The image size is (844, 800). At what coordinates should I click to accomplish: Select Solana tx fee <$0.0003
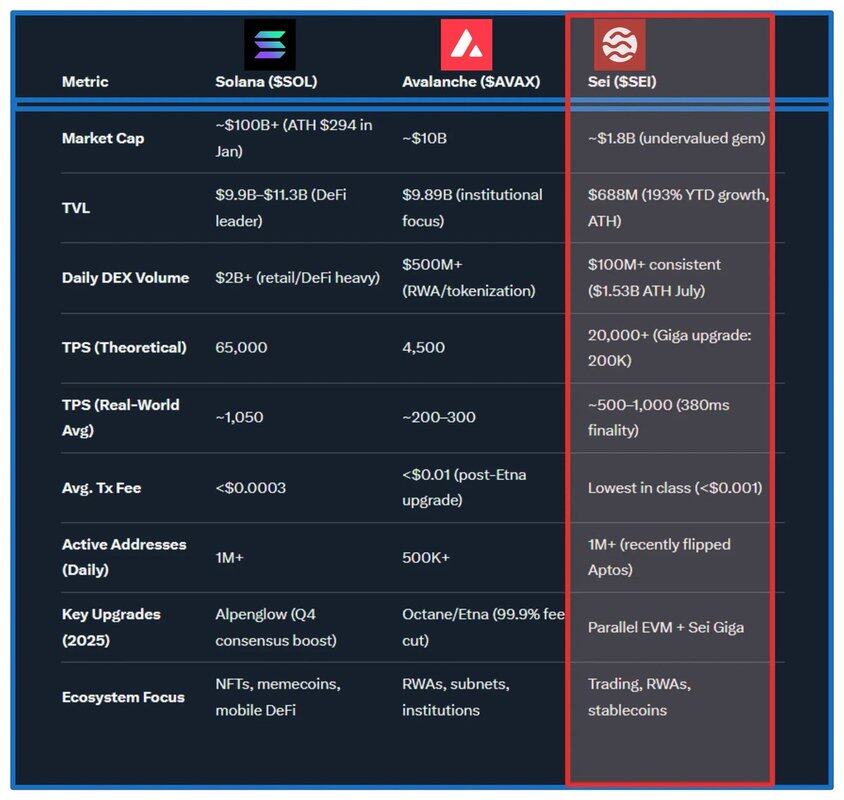tap(250, 488)
